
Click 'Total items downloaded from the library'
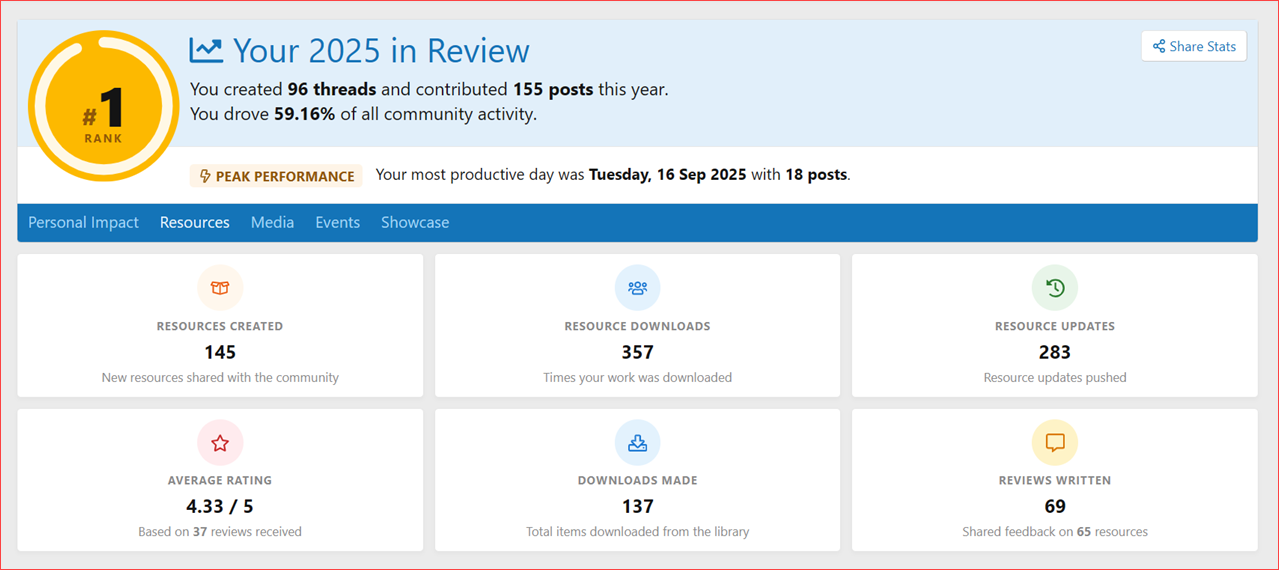coord(637,532)
